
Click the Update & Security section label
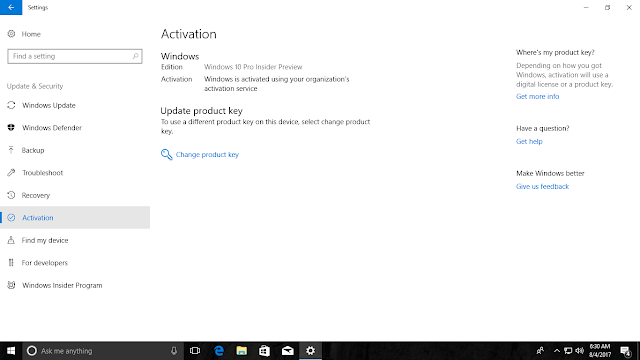(35, 86)
